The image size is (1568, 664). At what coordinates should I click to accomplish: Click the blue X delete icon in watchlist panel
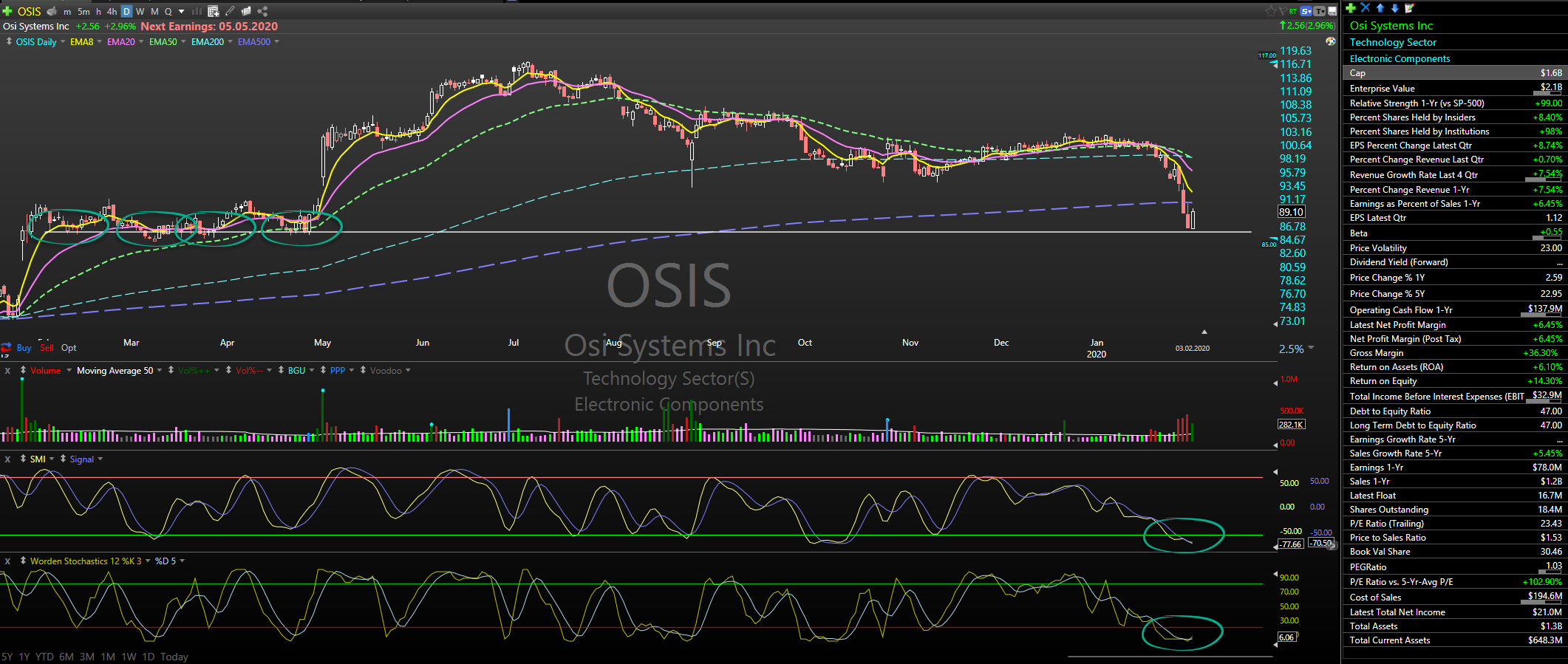click(x=1365, y=8)
